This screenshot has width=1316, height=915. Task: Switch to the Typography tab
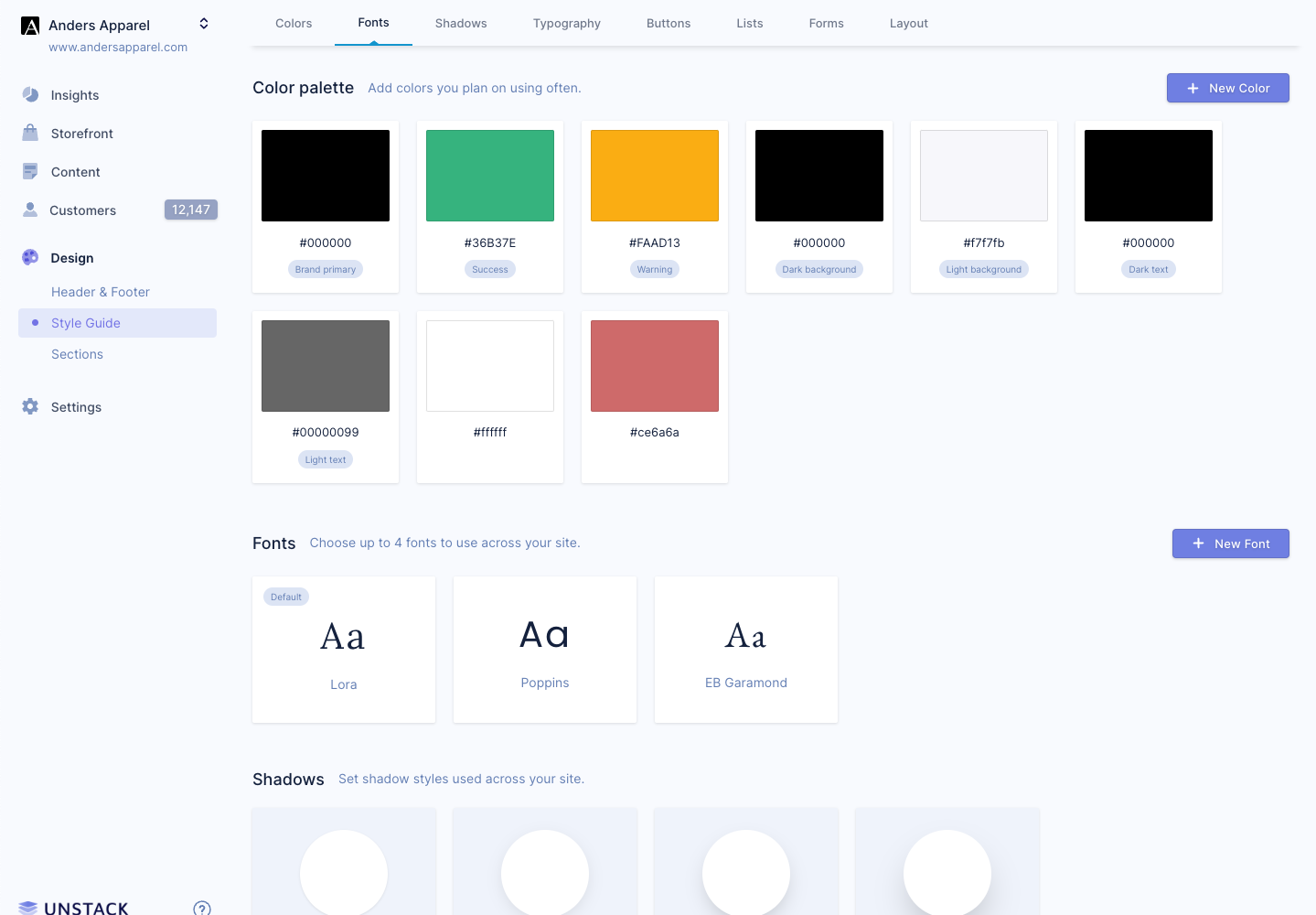[566, 23]
